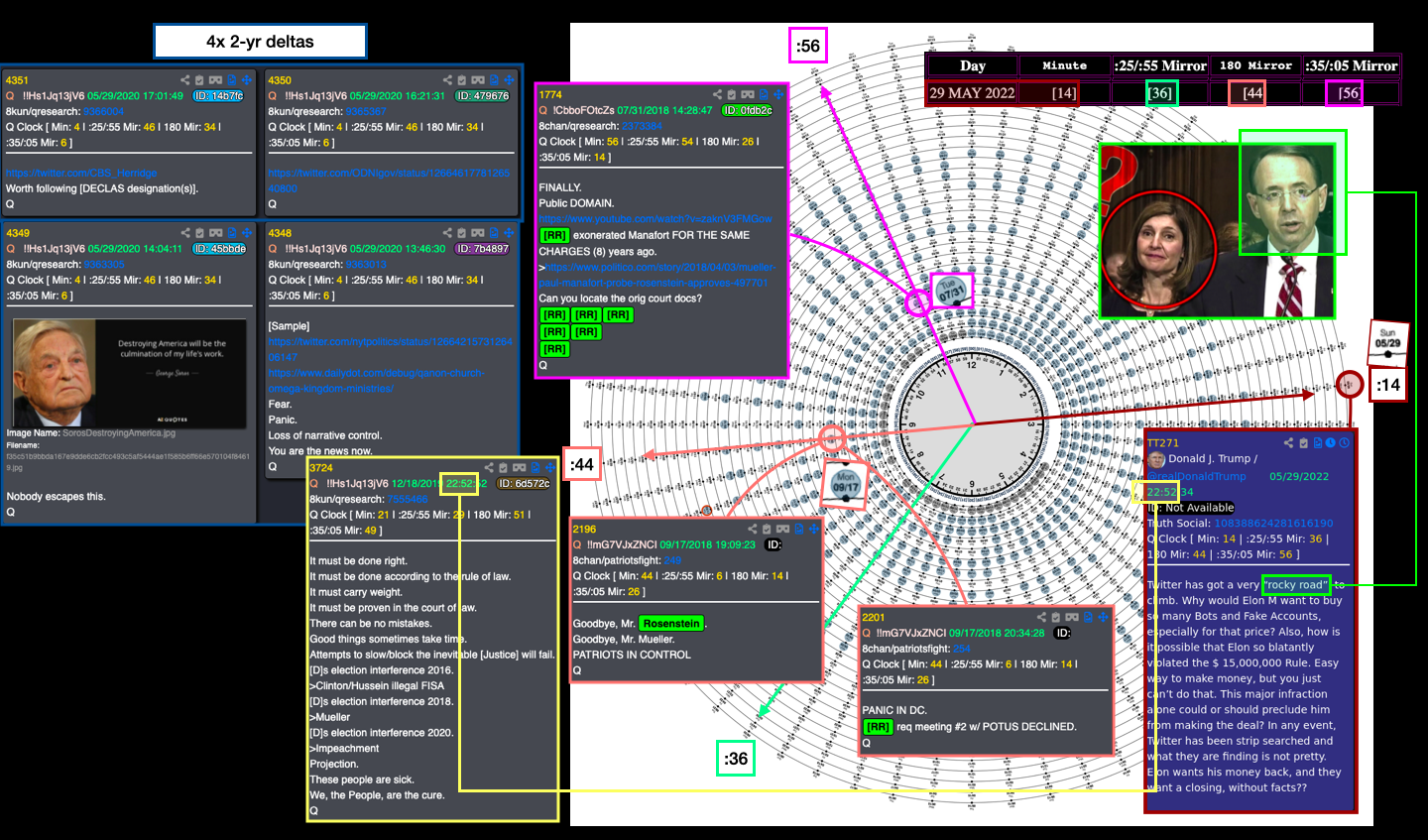
Task: Click outlined clock icon on TT271
Action: pyautogui.click(x=1345, y=443)
